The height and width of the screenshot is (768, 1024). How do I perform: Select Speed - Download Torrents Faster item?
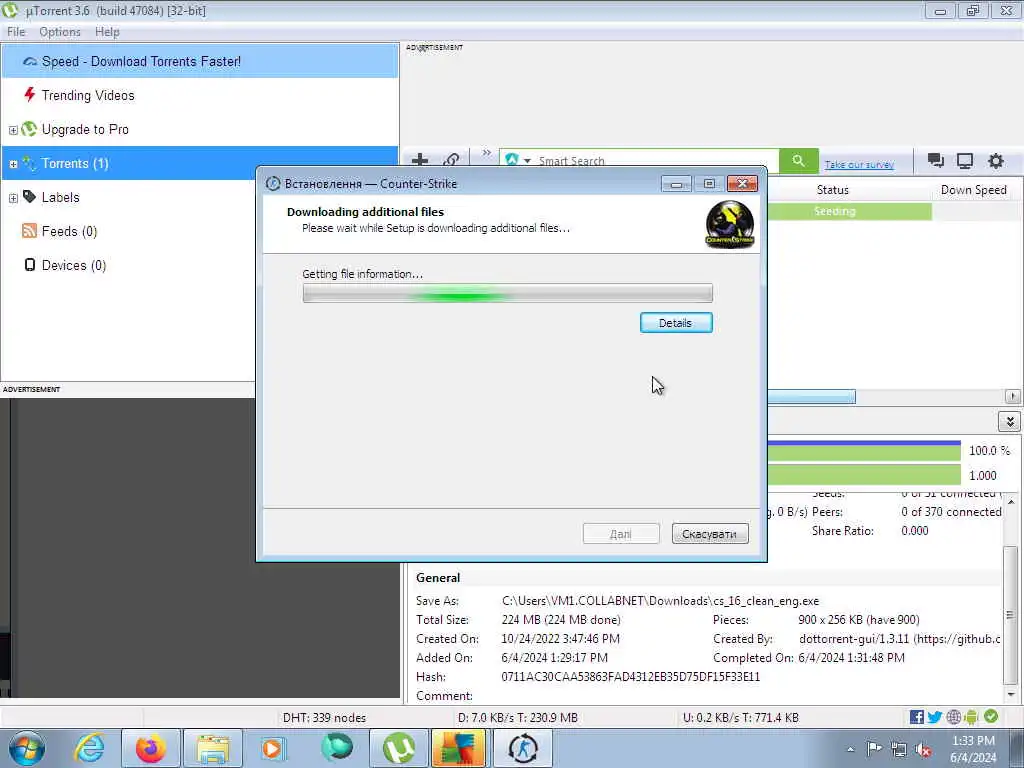point(200,61)
